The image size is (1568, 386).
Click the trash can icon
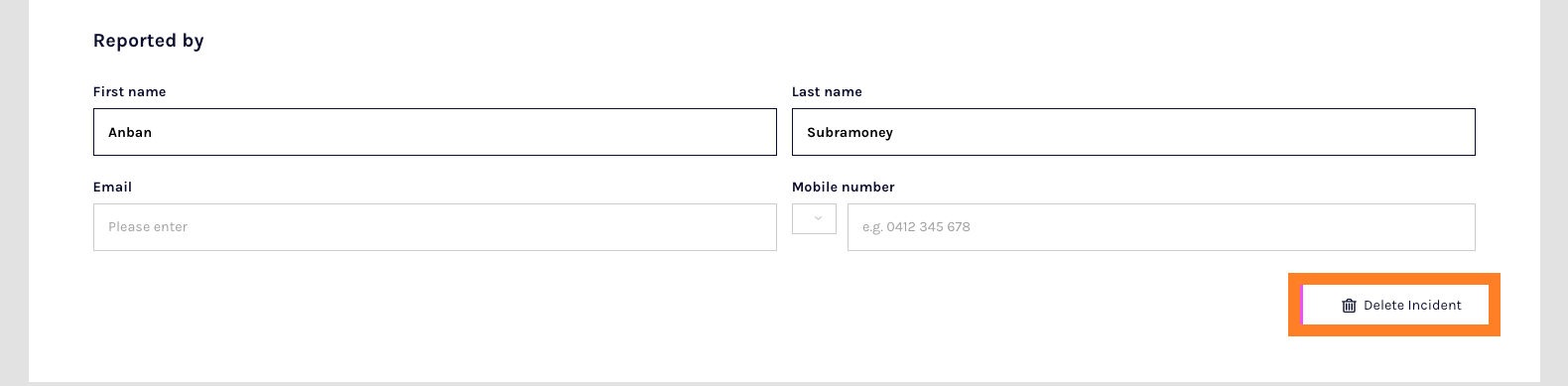pyautogui.click(x=1349, y=306)
